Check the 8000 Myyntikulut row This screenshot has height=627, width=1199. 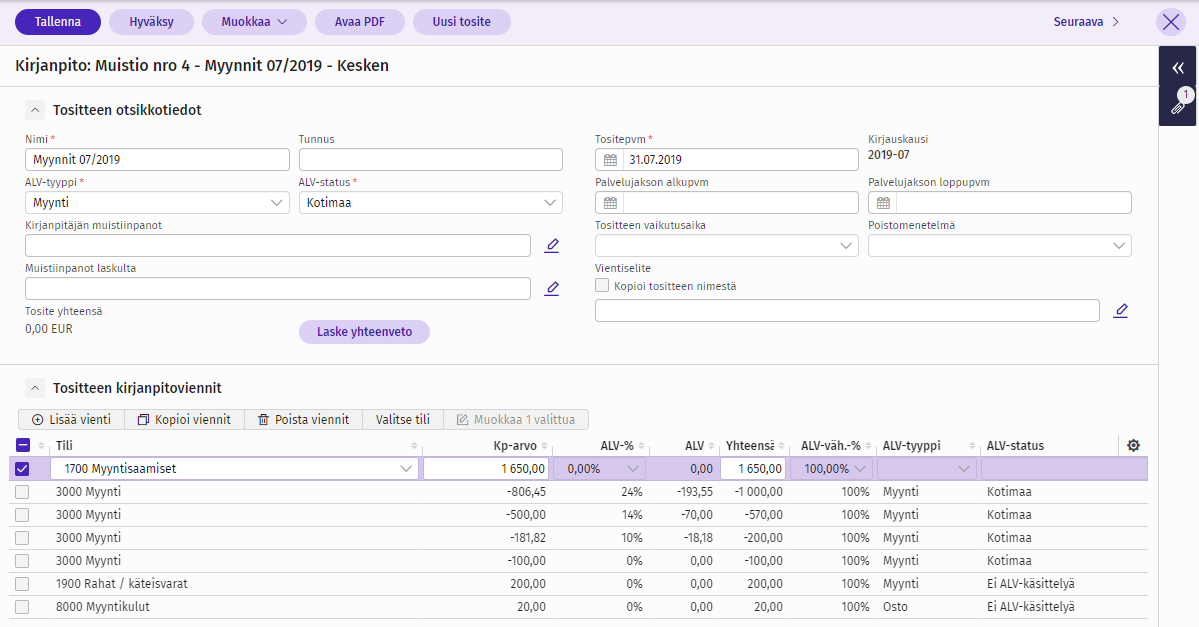[22, 606]
